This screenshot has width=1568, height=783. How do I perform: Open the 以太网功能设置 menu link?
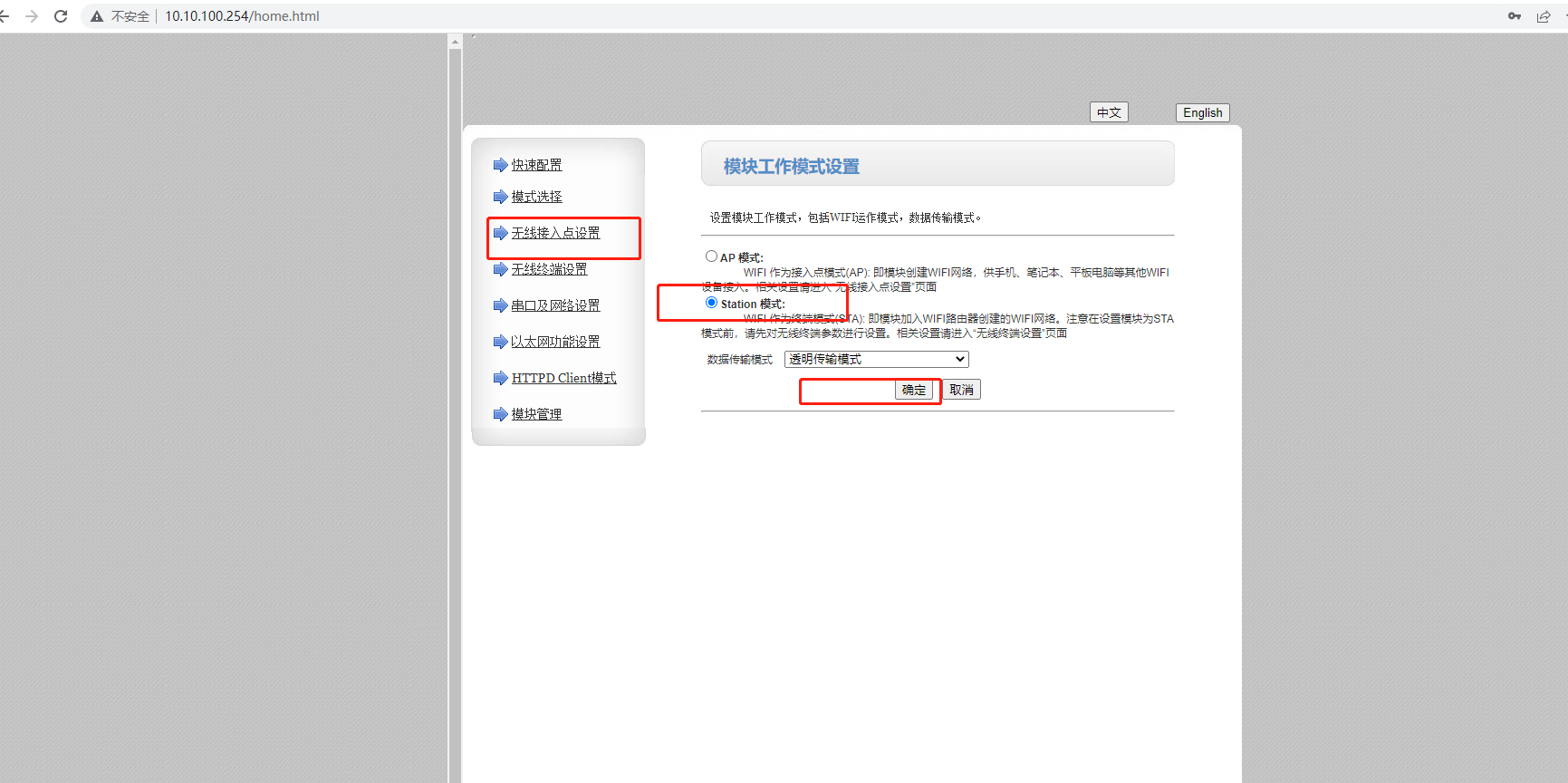click(555, 342)
